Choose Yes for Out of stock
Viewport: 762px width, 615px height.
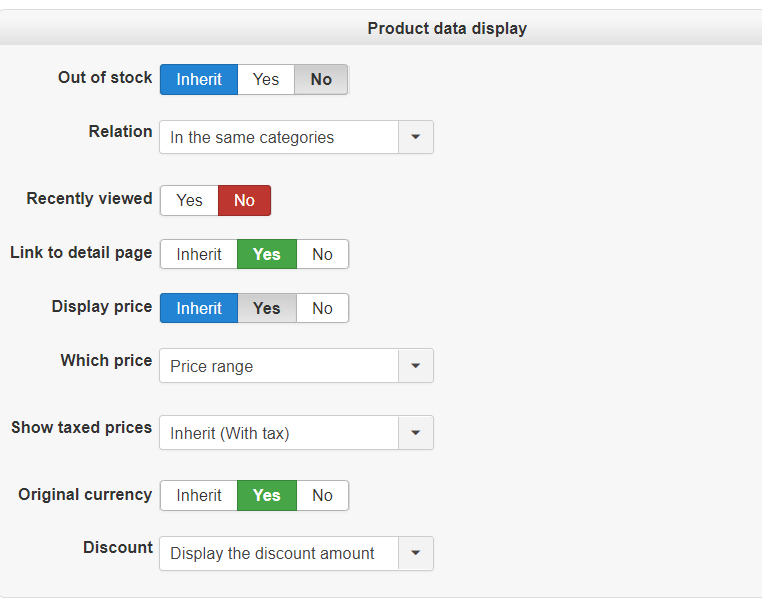(x=266, y=80)
